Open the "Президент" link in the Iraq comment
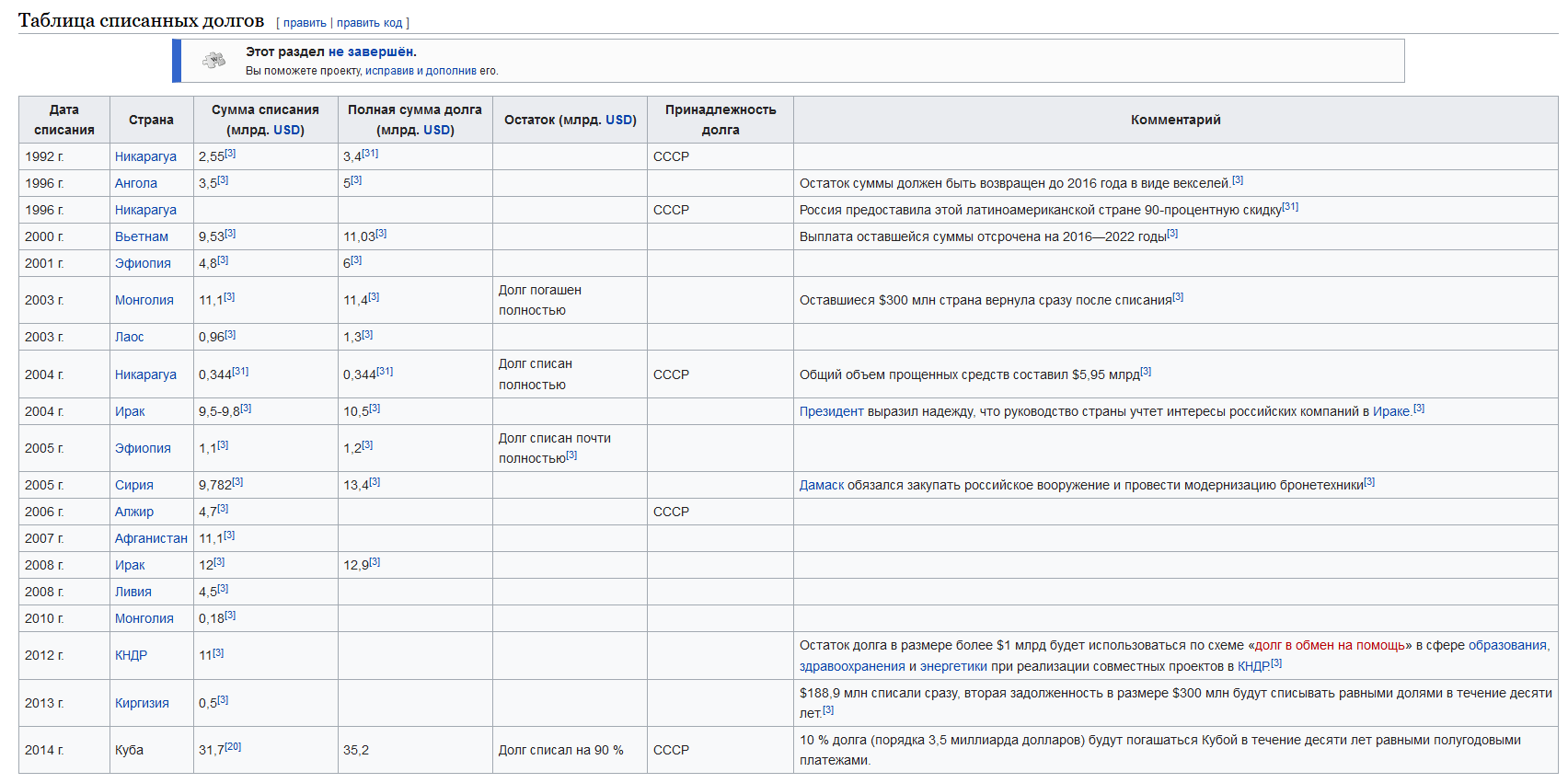The image size is (1568, 783). click(831, 411)
